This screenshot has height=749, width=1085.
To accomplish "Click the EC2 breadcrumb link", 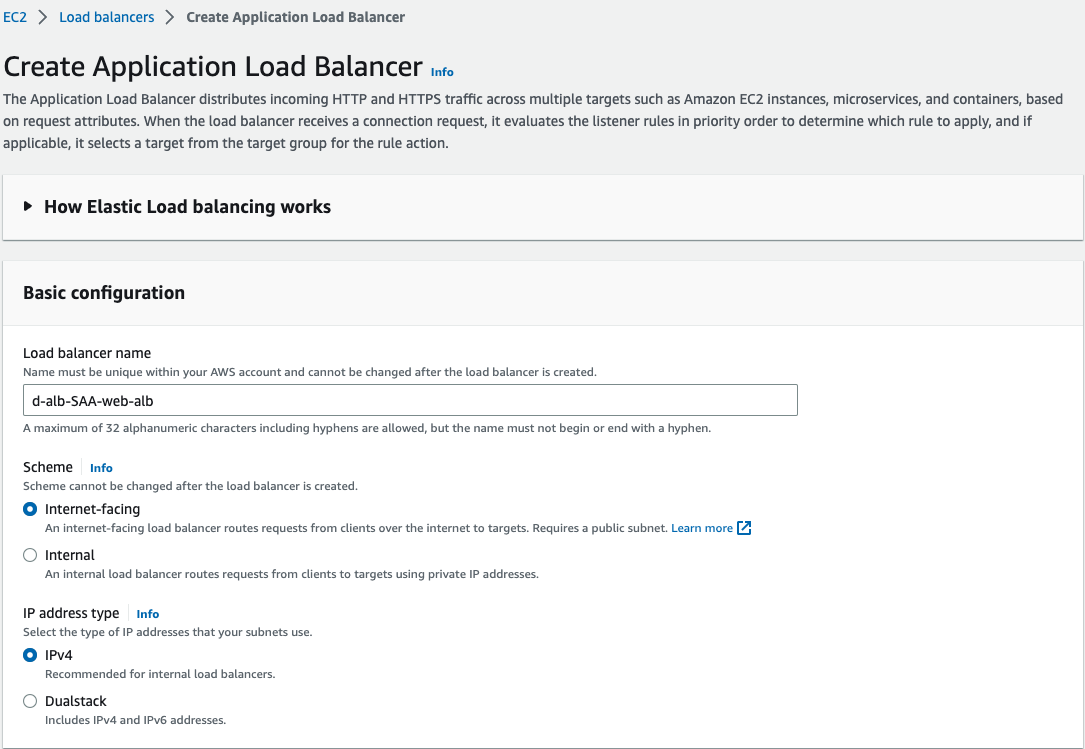I will [x=15, y=17].
